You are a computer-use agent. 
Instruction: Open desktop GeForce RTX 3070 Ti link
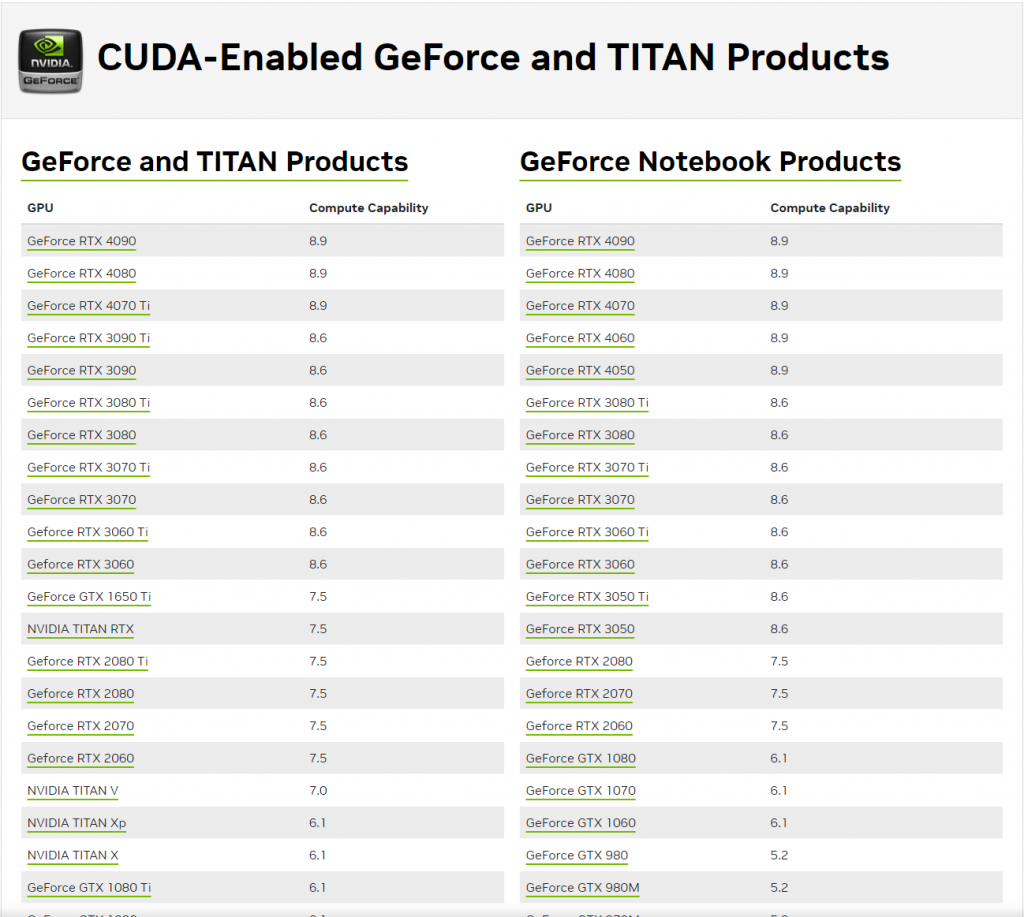(89, 468)
